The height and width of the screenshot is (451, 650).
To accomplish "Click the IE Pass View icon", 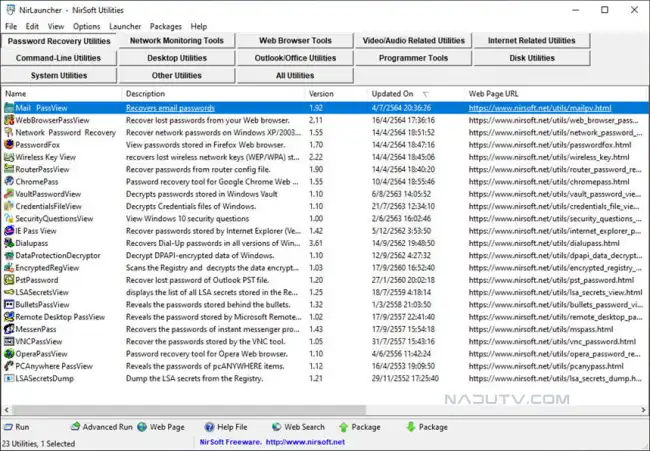I will pyautogui.click(x=9, y=231).
